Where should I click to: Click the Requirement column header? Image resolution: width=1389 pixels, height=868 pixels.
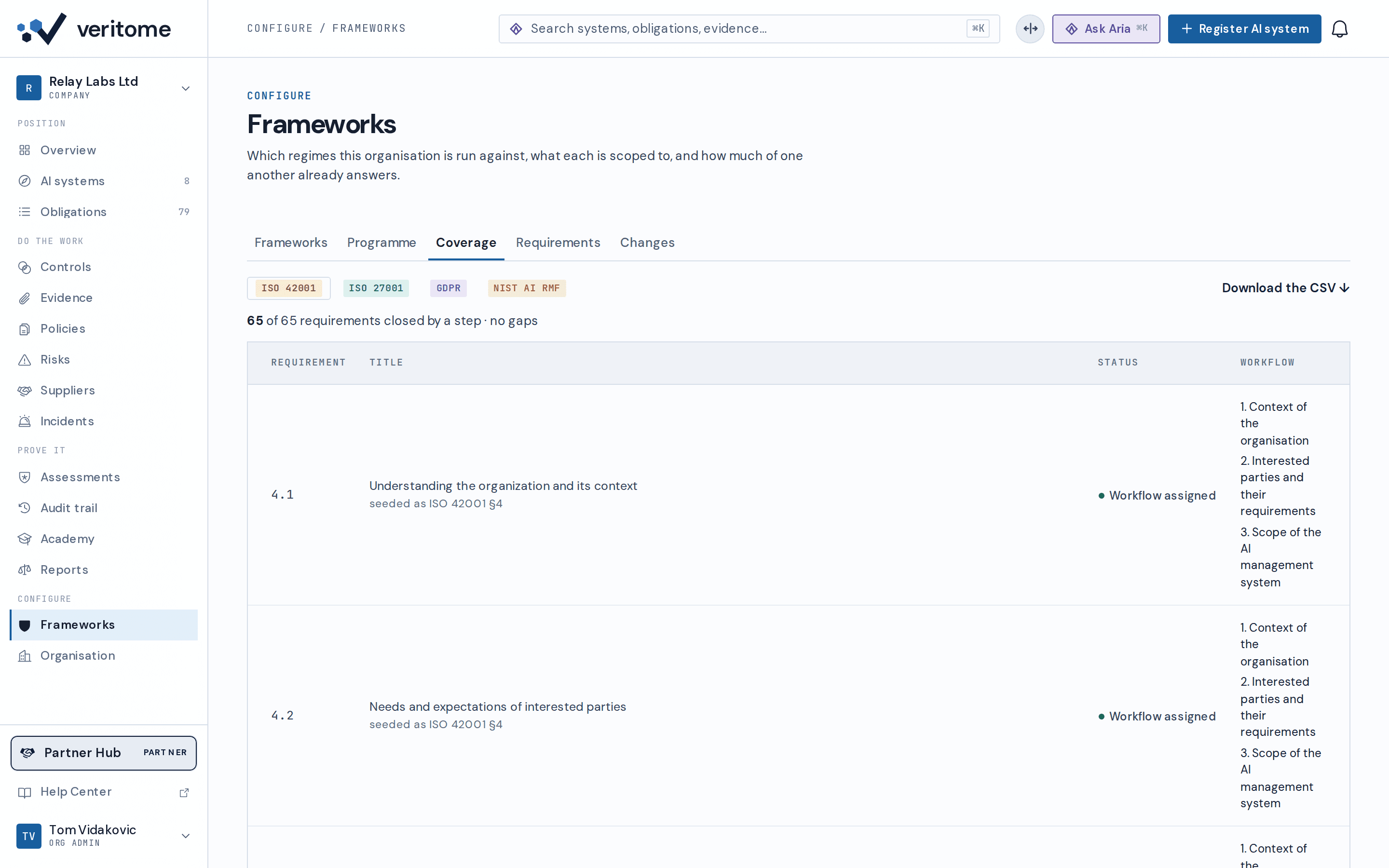point(308,363)
